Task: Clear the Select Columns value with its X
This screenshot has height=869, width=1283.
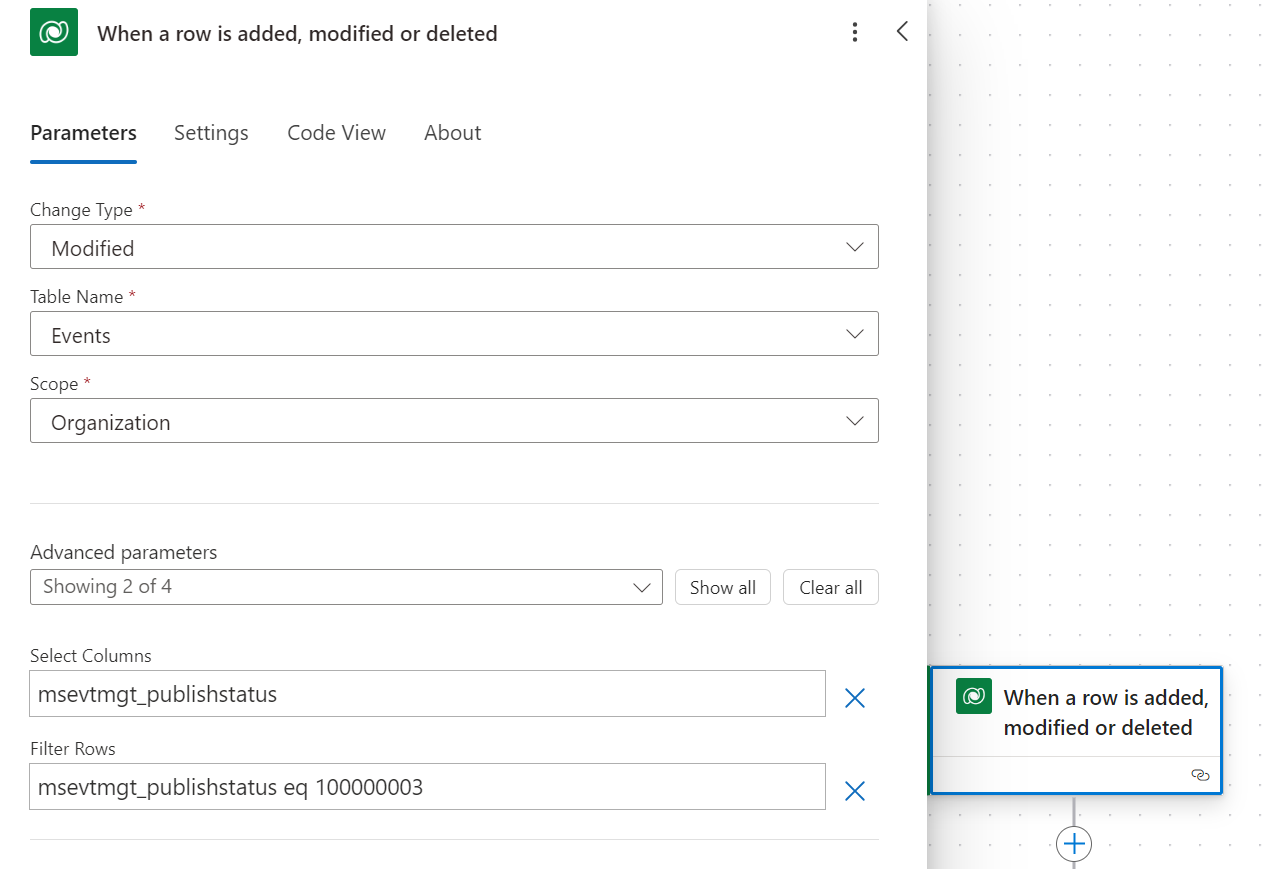Action: pos(854,697)
